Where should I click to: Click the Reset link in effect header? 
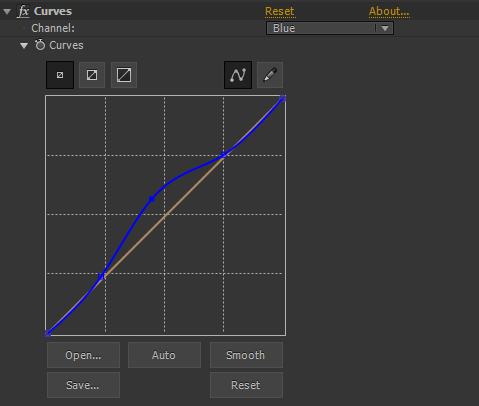280,11
